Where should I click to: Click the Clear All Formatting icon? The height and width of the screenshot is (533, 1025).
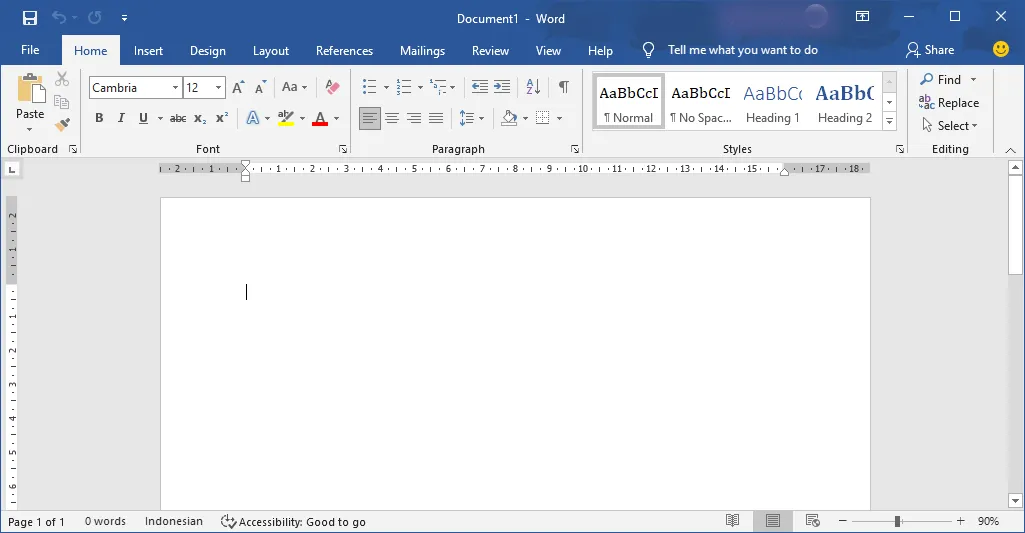[x=333, y=88]
